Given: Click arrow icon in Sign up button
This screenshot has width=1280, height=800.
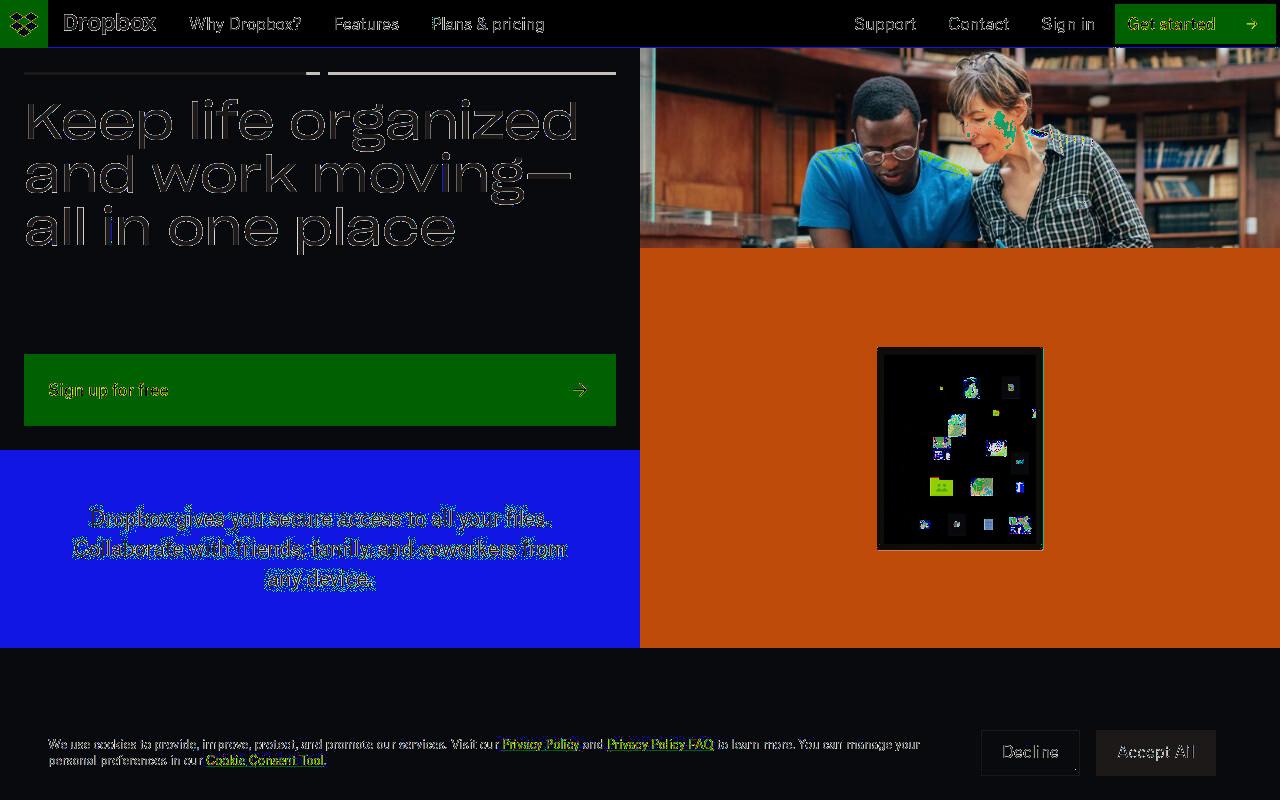Looking at the screenshot, I should 580,390.
